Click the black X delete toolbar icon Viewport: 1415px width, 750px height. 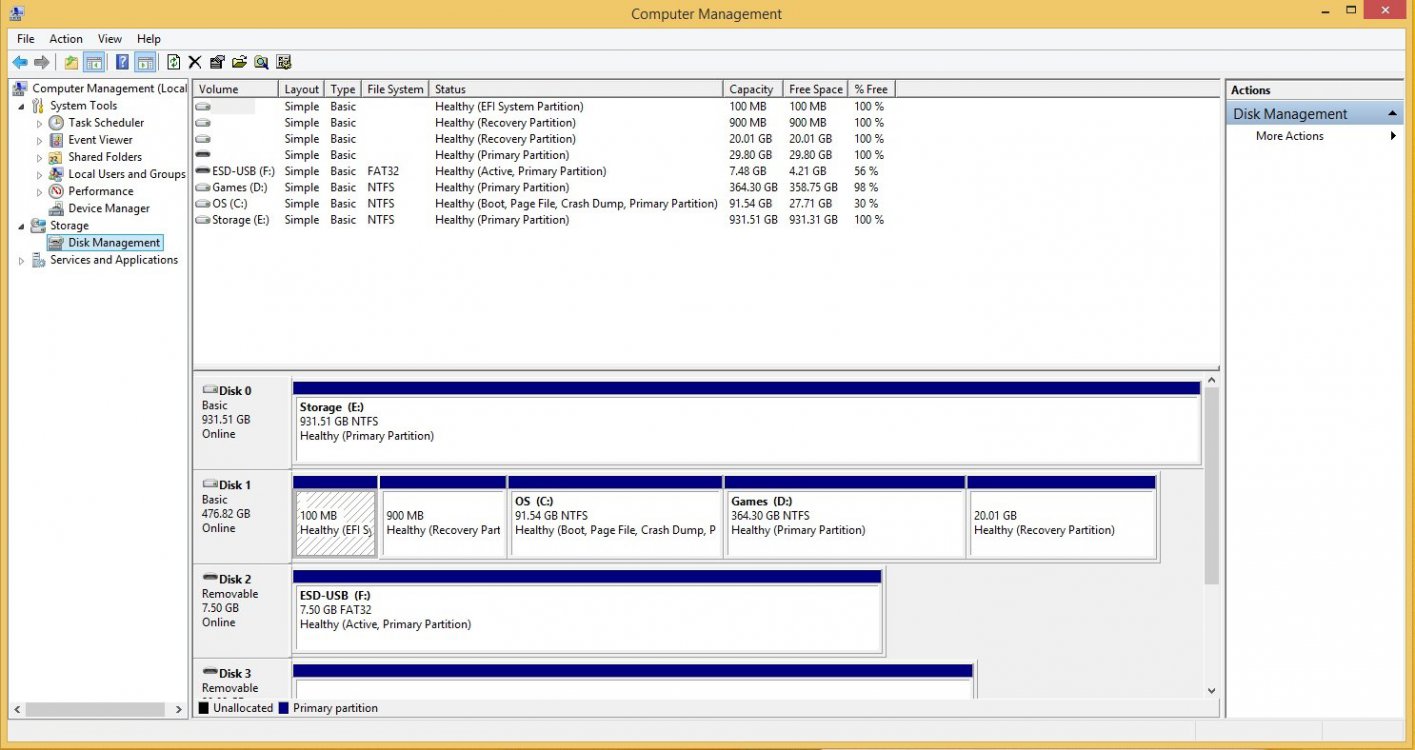(195, 62)
